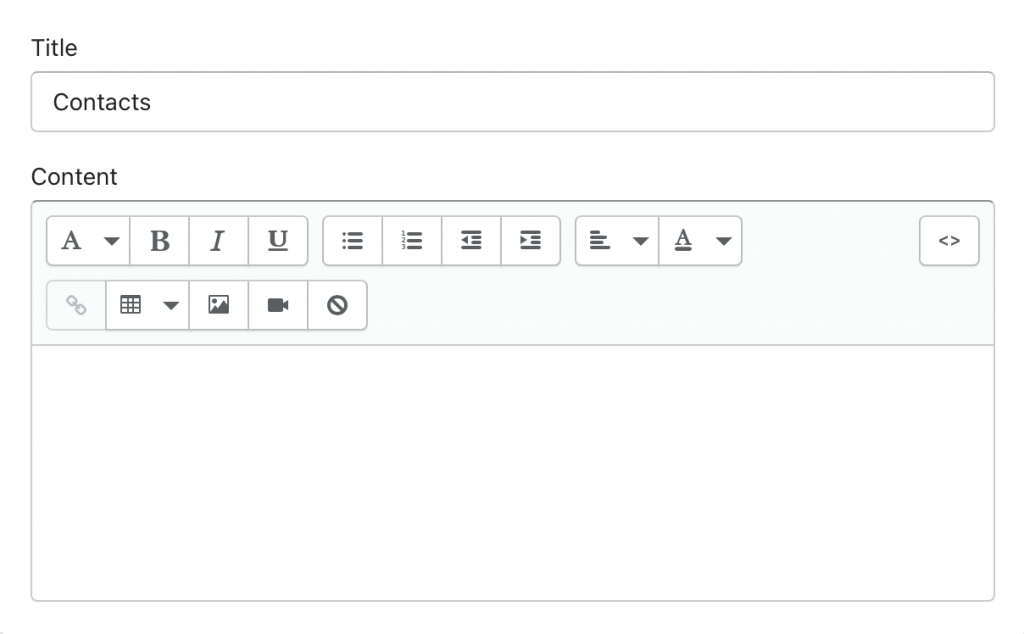Insert an image into the content
This screenshot has width=1024, height=634.
(218, 305)
